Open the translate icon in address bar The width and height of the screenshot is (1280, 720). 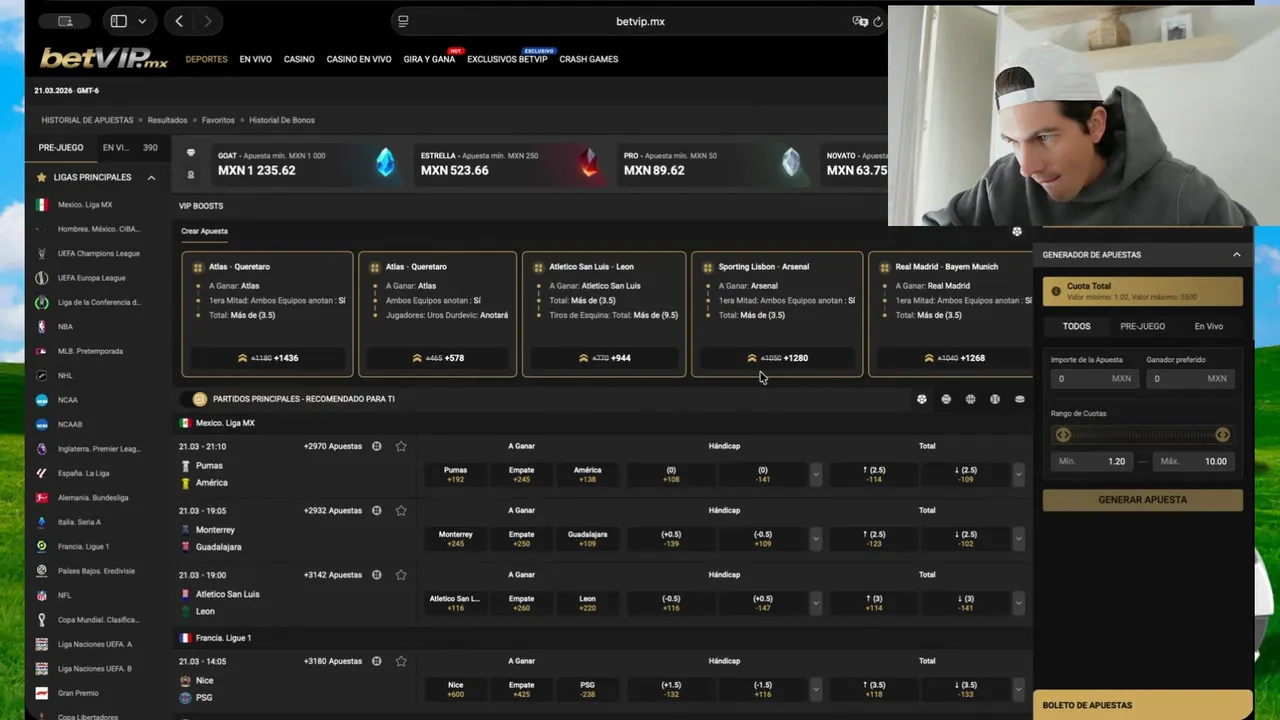click(859, 21)
